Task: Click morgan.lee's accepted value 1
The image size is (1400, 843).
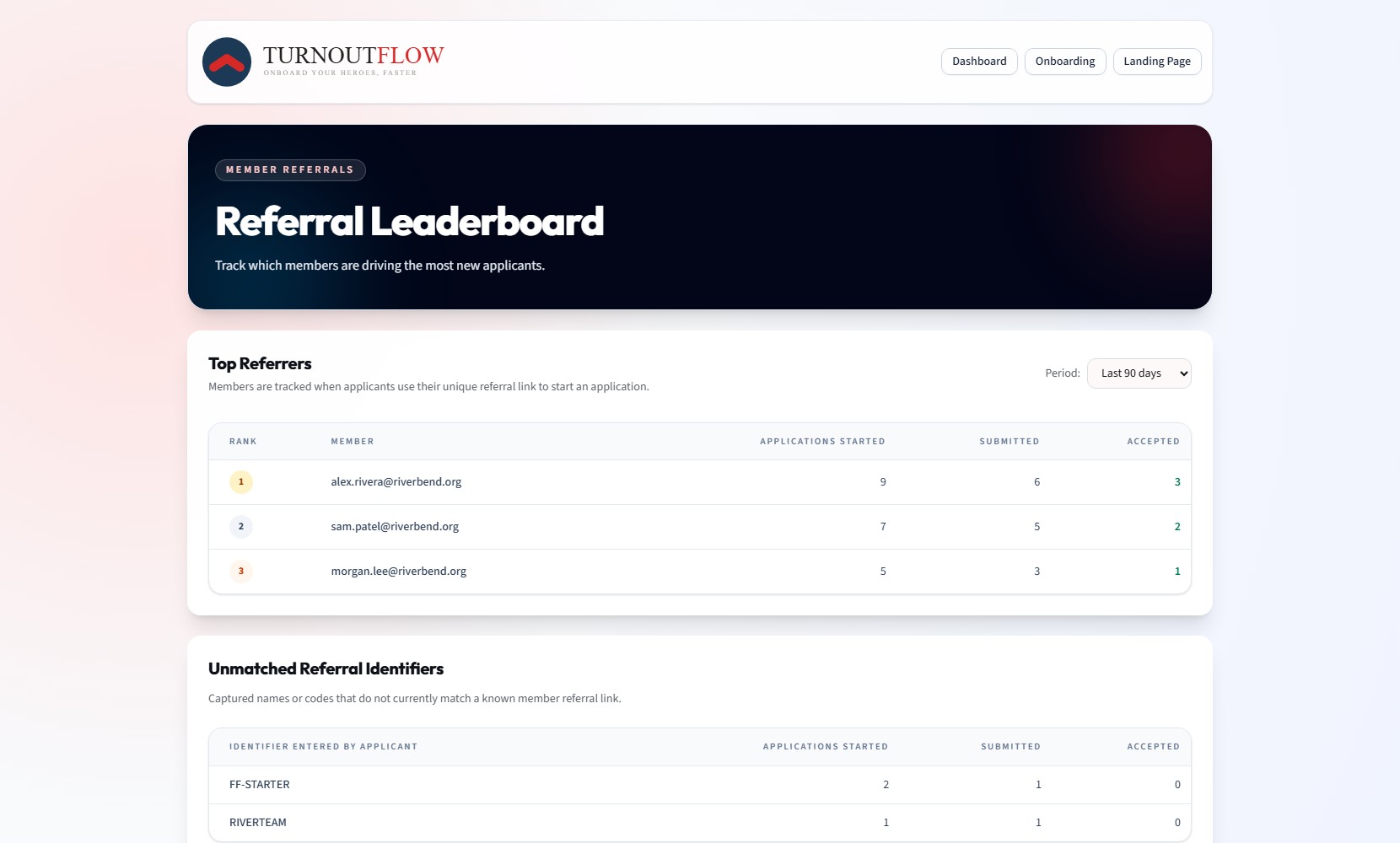Action: tap(1177, 572)
